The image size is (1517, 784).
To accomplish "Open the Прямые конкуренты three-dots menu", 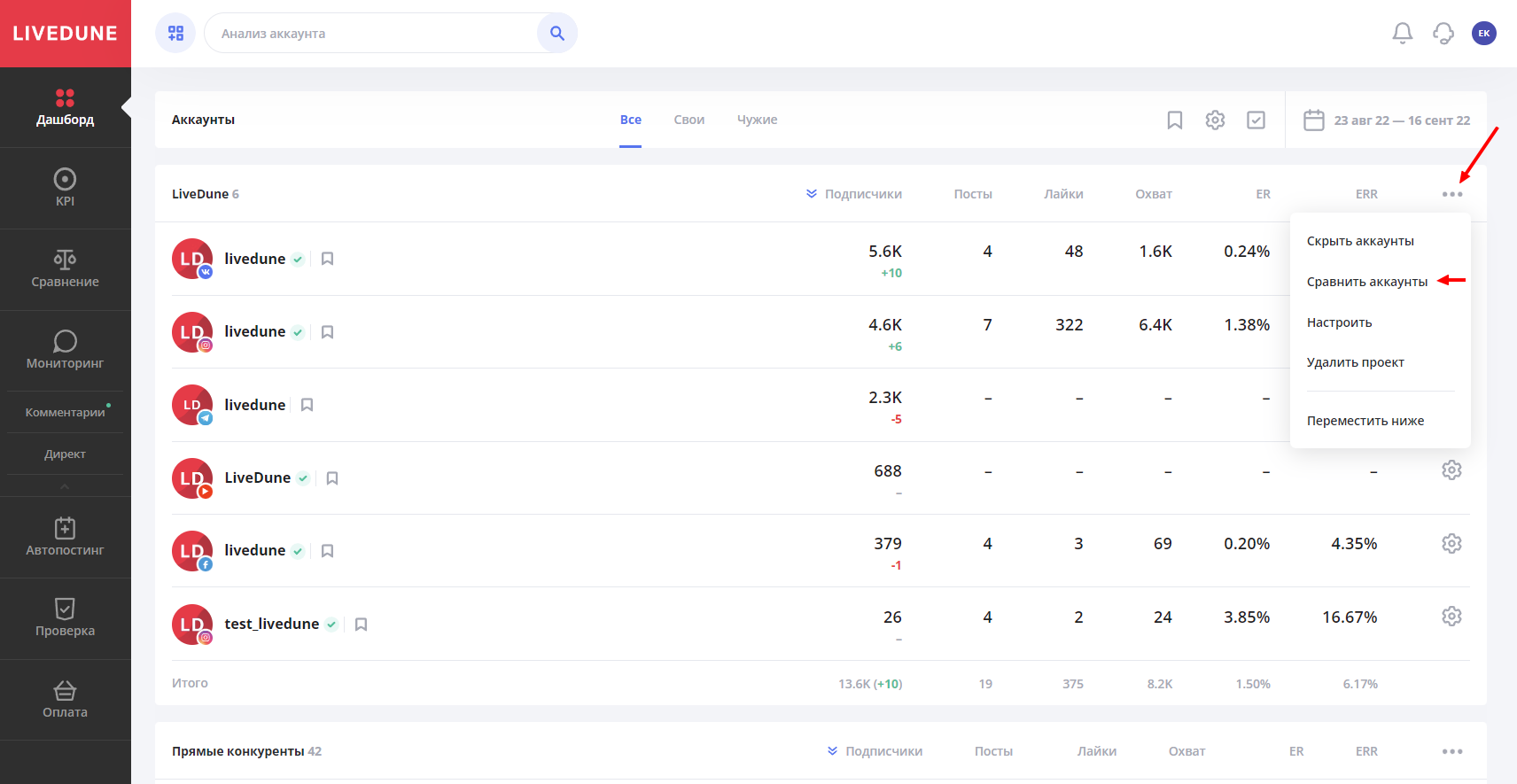I will (1452, 751).
